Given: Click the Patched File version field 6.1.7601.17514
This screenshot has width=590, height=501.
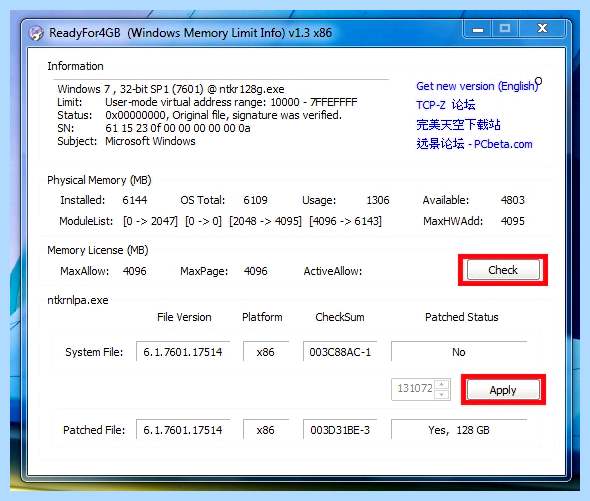Looking at the screenshot, I should (183, 429).
